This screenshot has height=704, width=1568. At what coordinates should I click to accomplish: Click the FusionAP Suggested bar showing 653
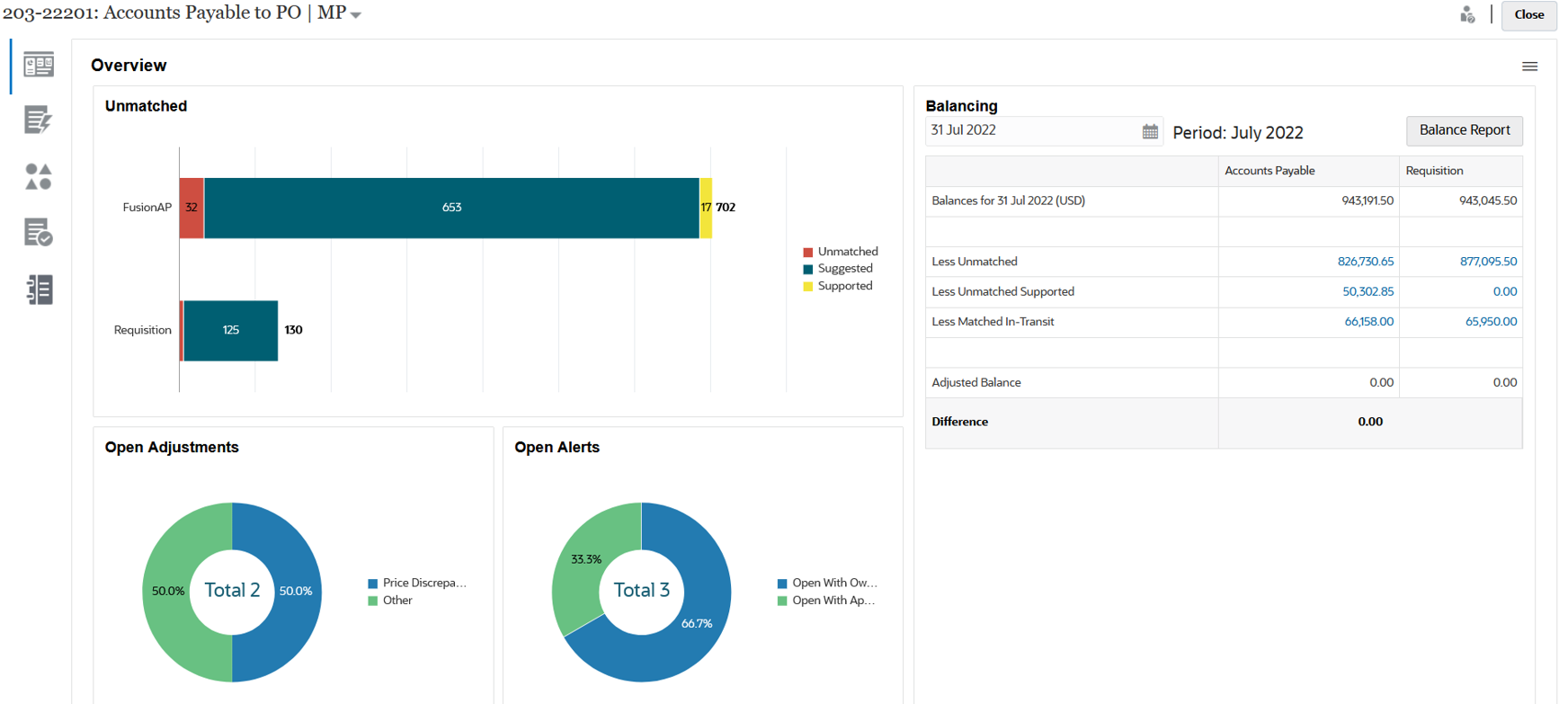(451, 208)
